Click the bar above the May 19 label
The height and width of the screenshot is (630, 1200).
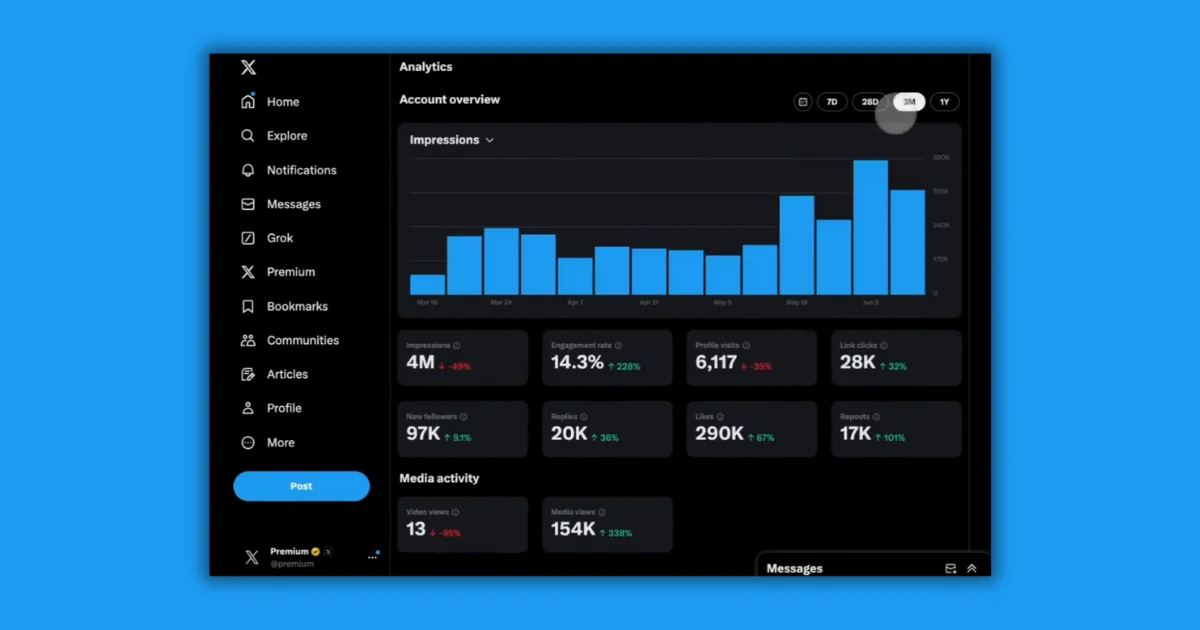(x=796, y=245)
